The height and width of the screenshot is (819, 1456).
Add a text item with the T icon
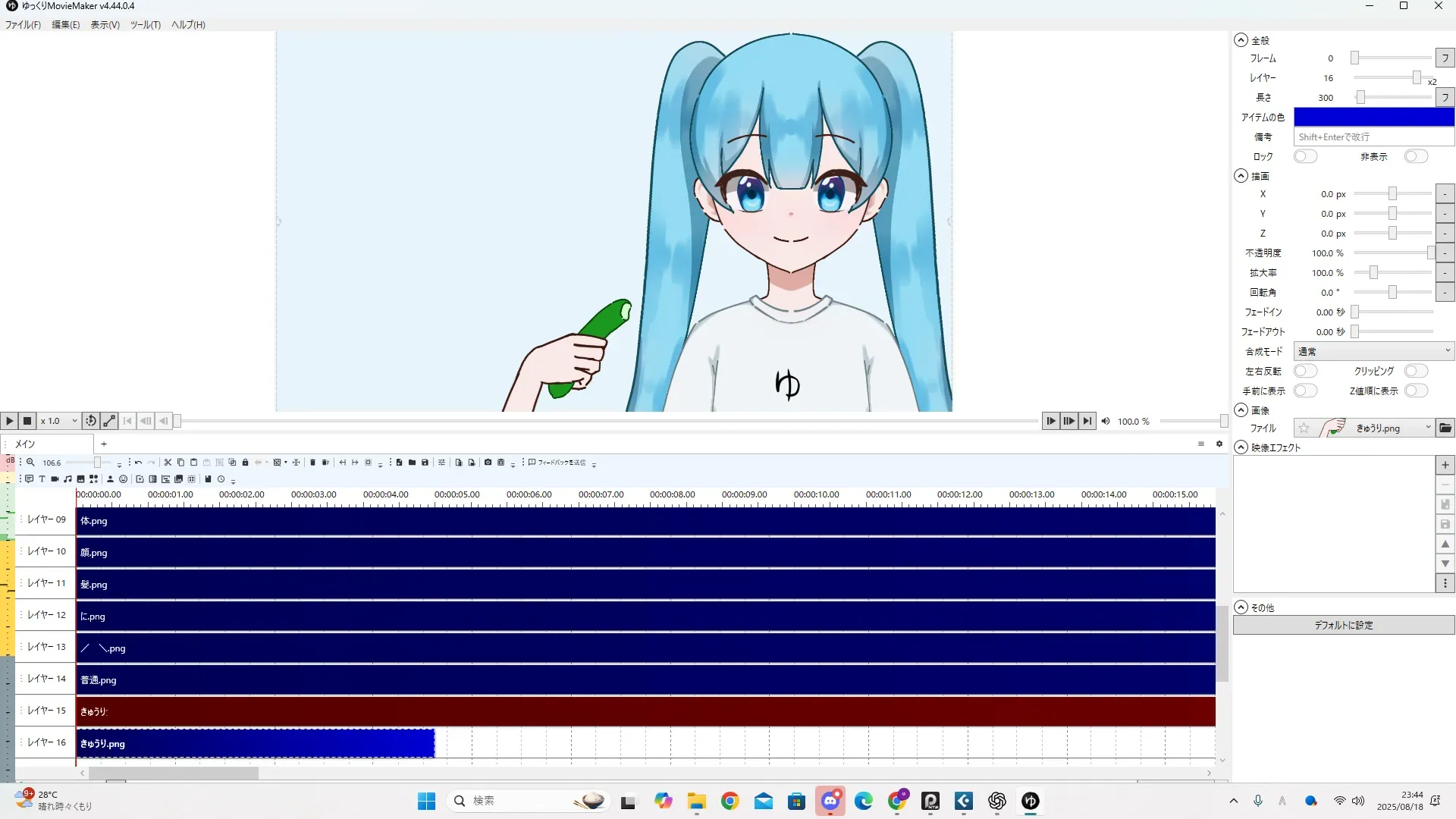point(42,479)
